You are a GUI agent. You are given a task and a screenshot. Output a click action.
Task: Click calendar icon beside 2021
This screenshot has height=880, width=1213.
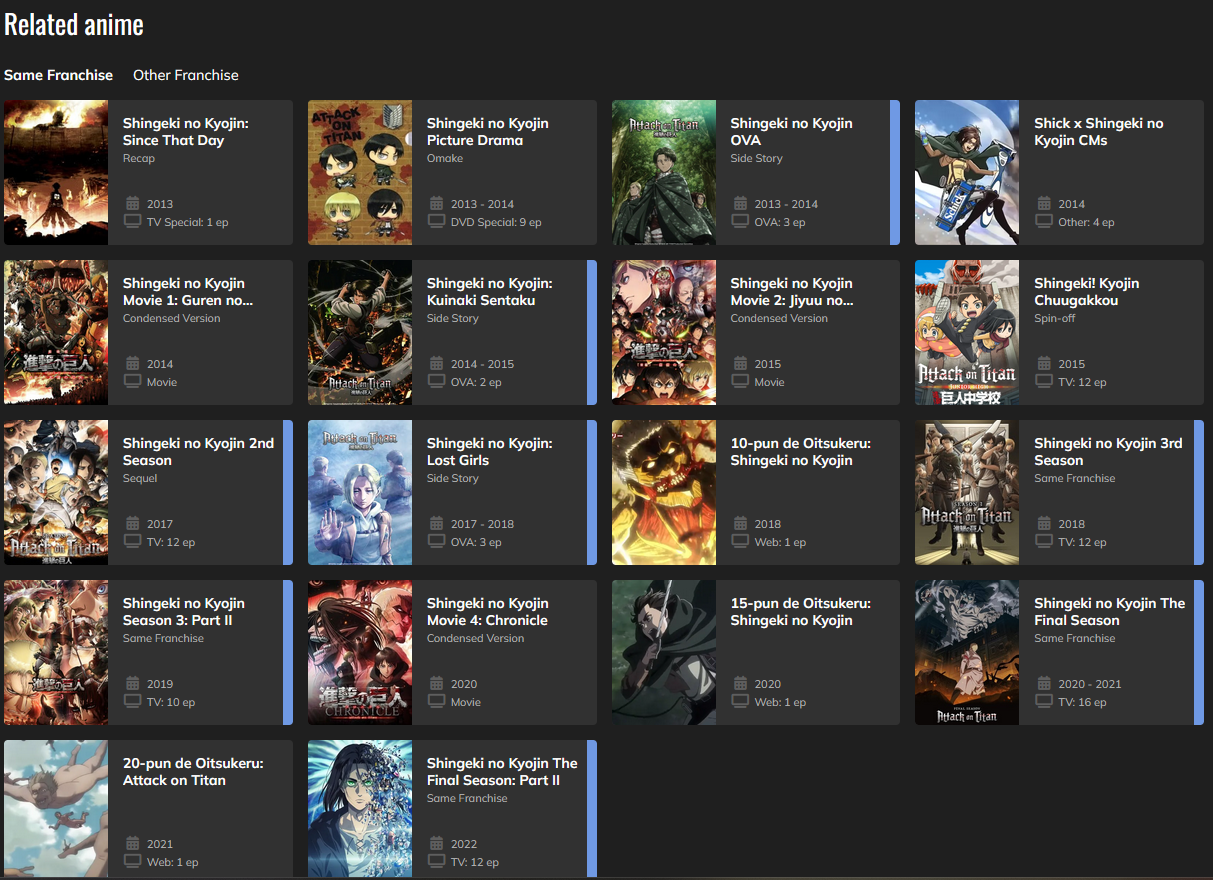point(132,843)
